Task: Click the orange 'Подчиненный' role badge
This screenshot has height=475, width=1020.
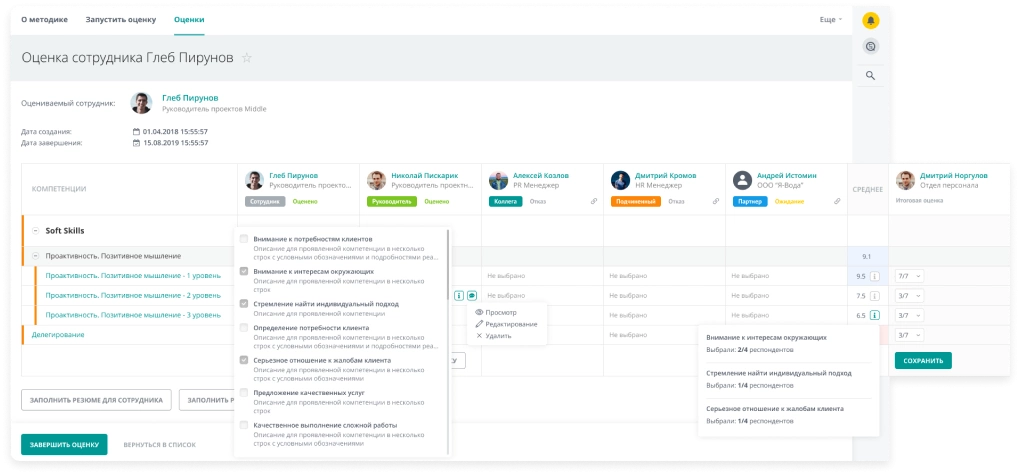Action: tap(636, 202)
